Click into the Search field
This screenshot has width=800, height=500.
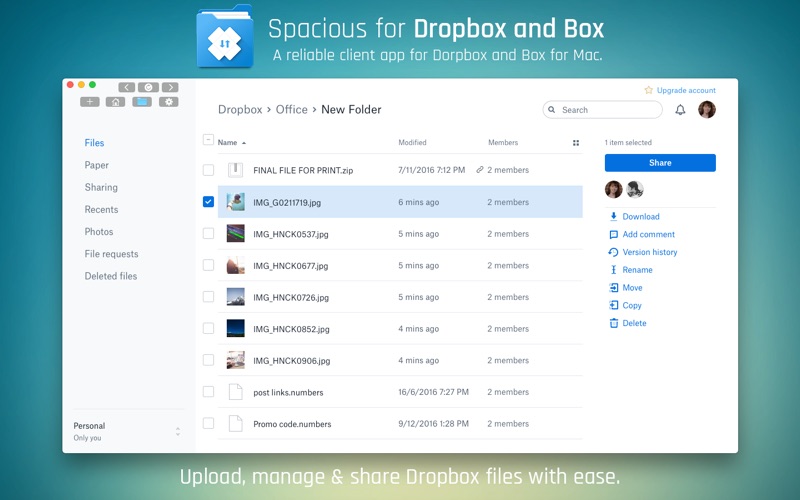pyautogui.click(x=603, y=110)
